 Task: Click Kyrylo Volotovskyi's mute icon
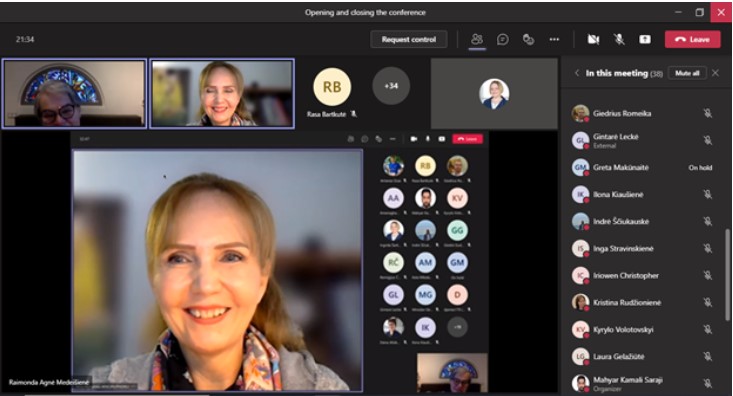[708, 330]
